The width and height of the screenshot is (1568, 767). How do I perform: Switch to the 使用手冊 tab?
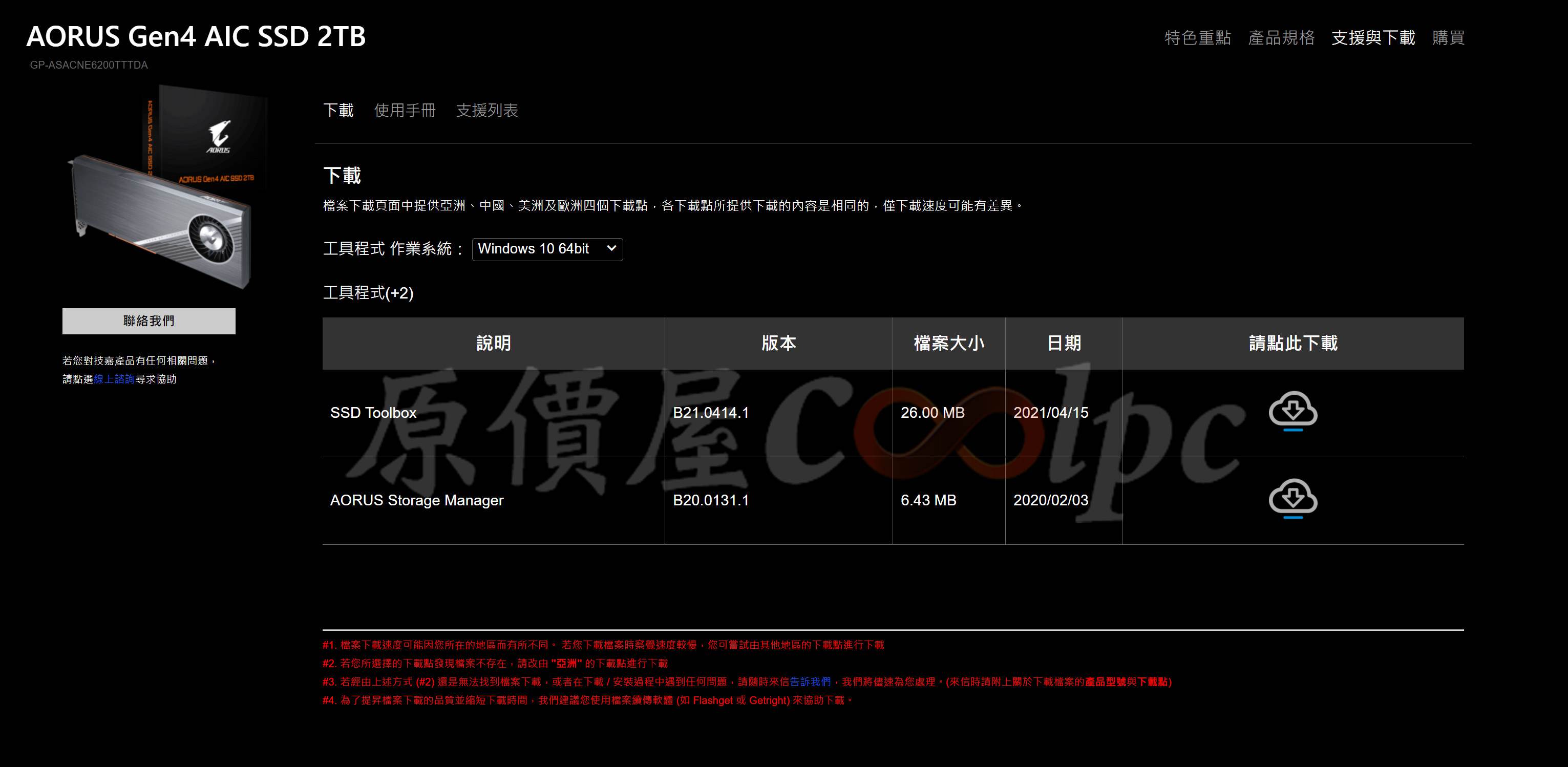tap(405, 110)
